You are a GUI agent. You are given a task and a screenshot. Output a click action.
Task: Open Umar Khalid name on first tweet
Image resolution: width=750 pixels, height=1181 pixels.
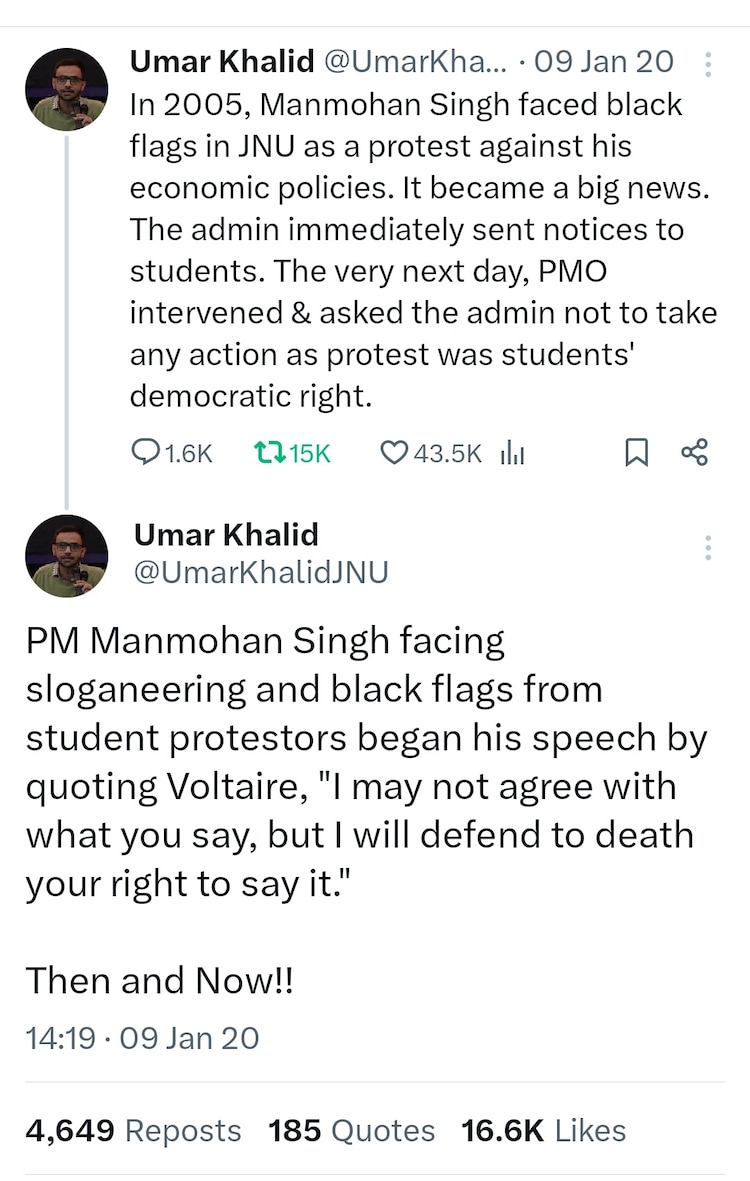coord(221,62)
